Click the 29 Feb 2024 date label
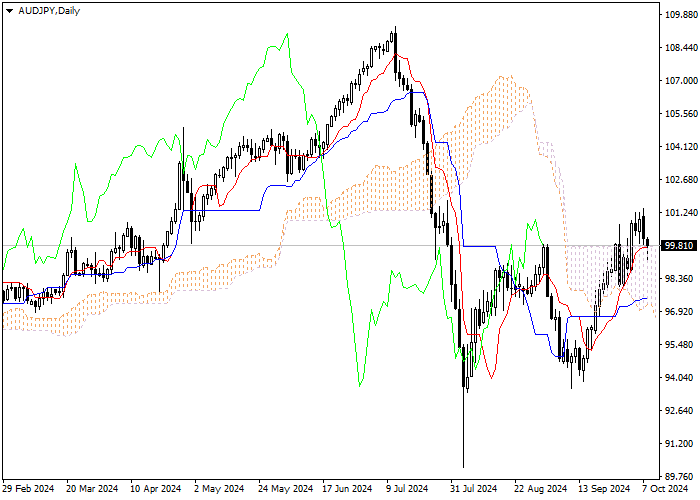This screenshot has height=500, width=700. [x=28, y=489]
